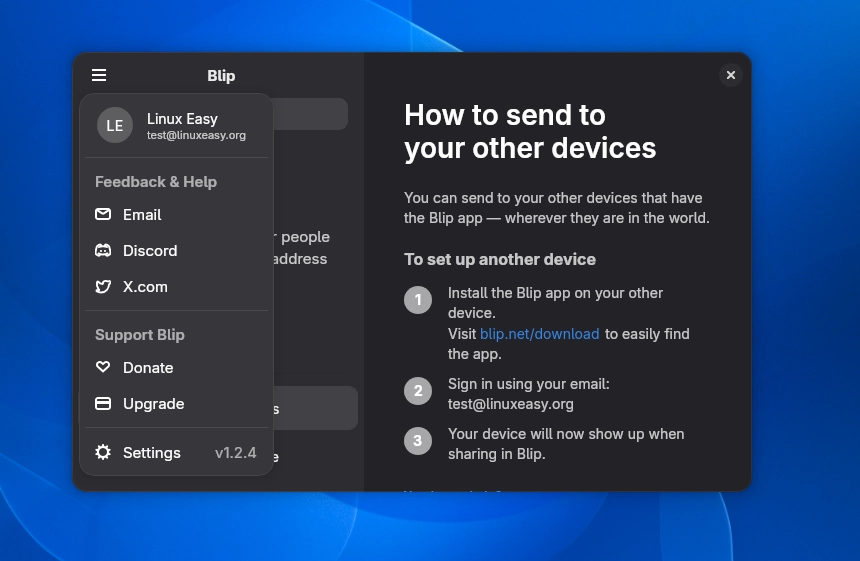Close the how-to panel with X button
860x561 pixels.
(731, 75)
